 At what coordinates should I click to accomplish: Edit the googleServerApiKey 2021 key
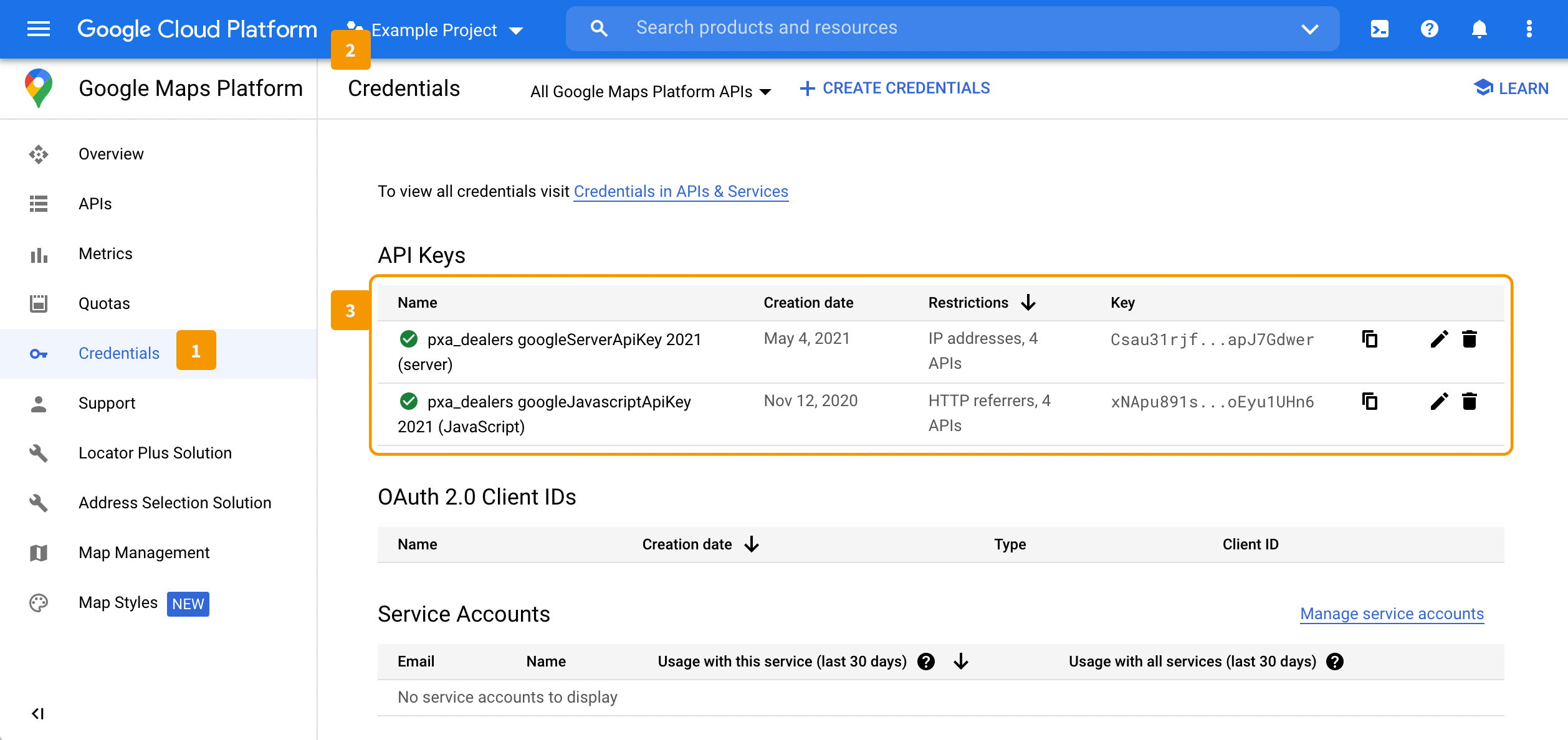point(1439,339)
